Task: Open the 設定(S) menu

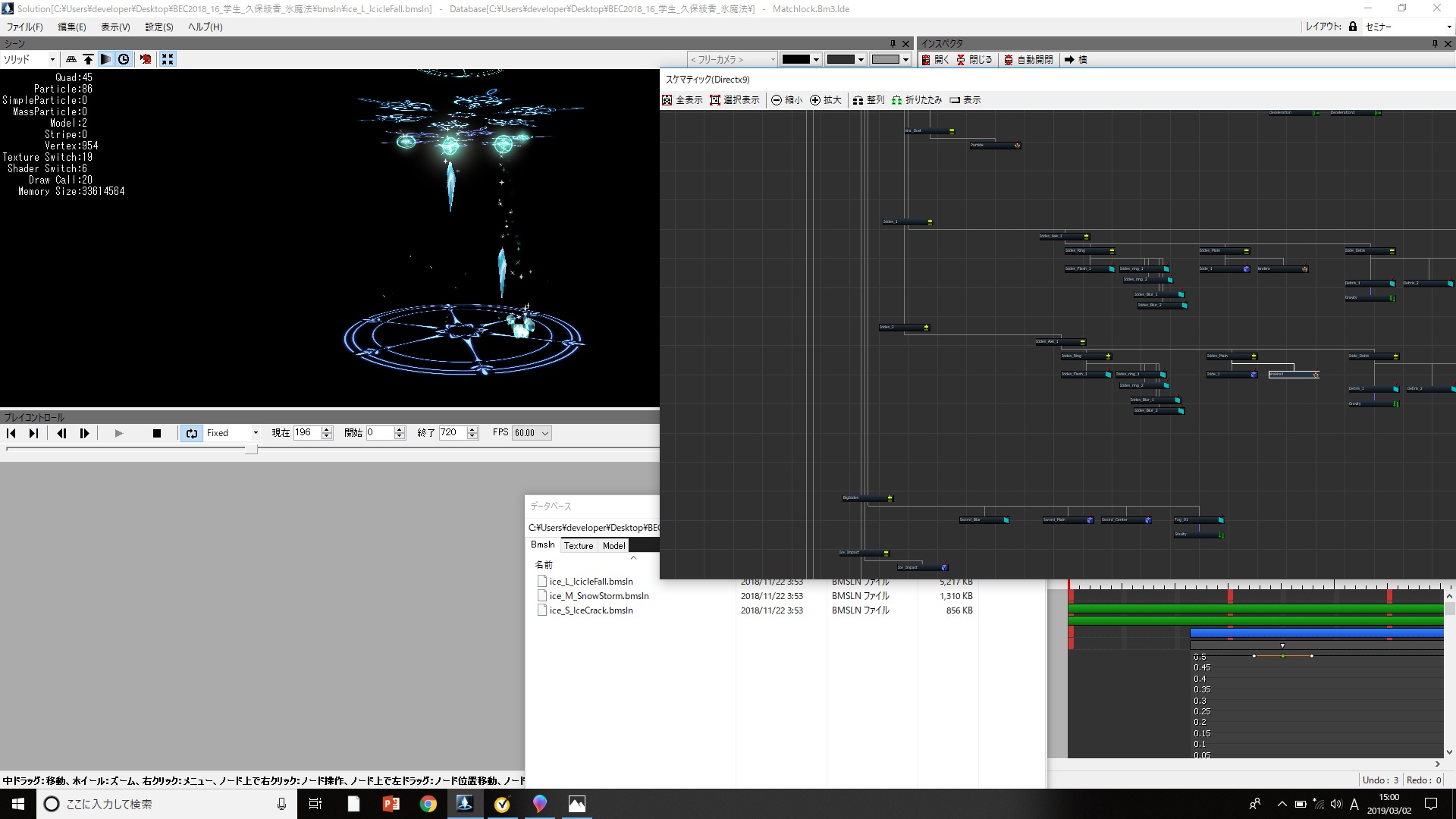Action: pos(159,27)
